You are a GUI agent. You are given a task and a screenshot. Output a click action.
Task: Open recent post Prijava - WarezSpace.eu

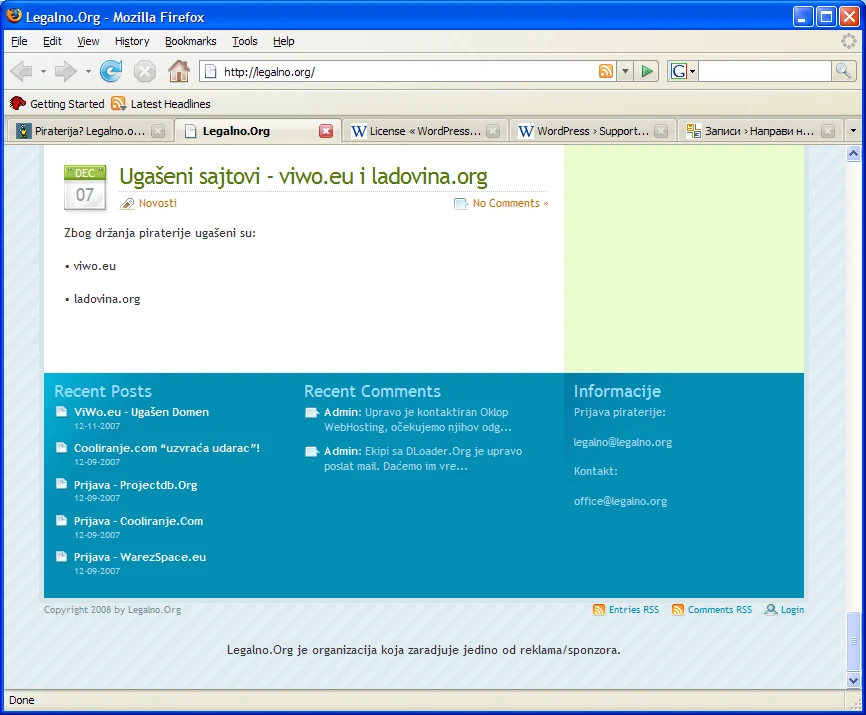(x=140, y=557)
